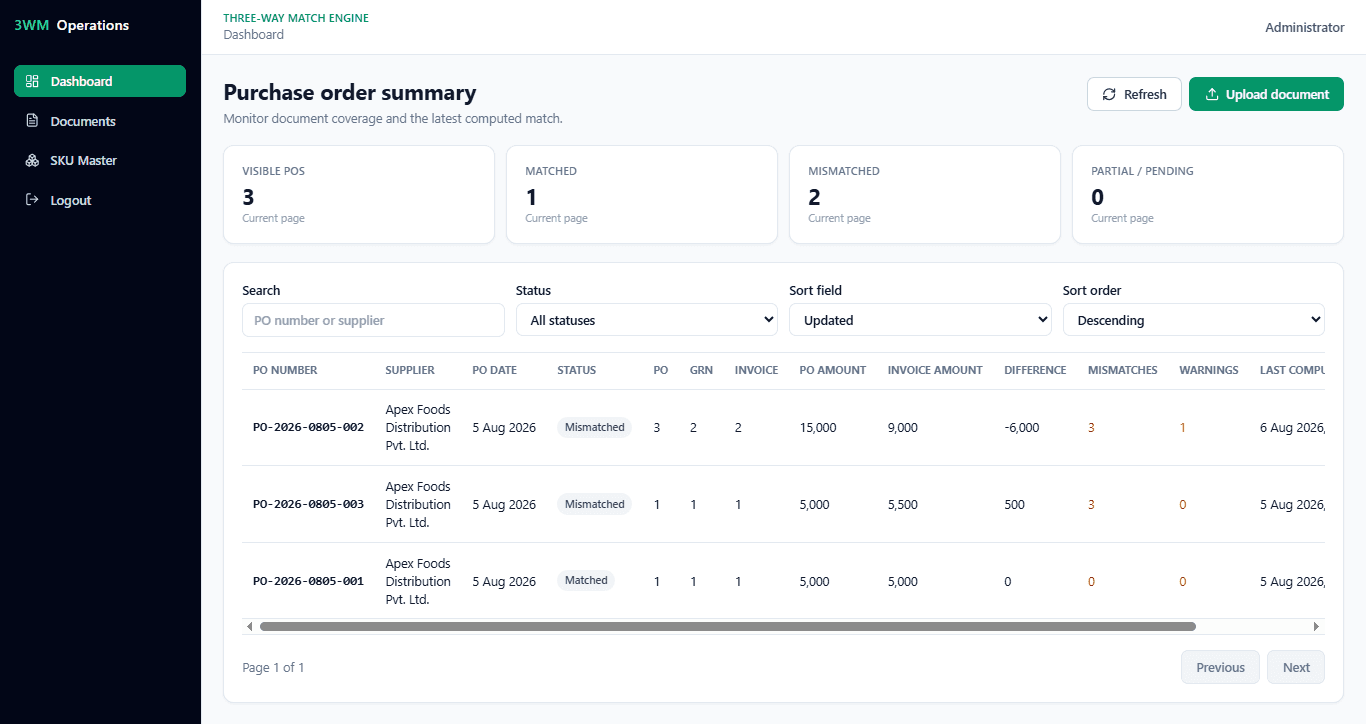Click the Next page button

tap(1296, 667)
